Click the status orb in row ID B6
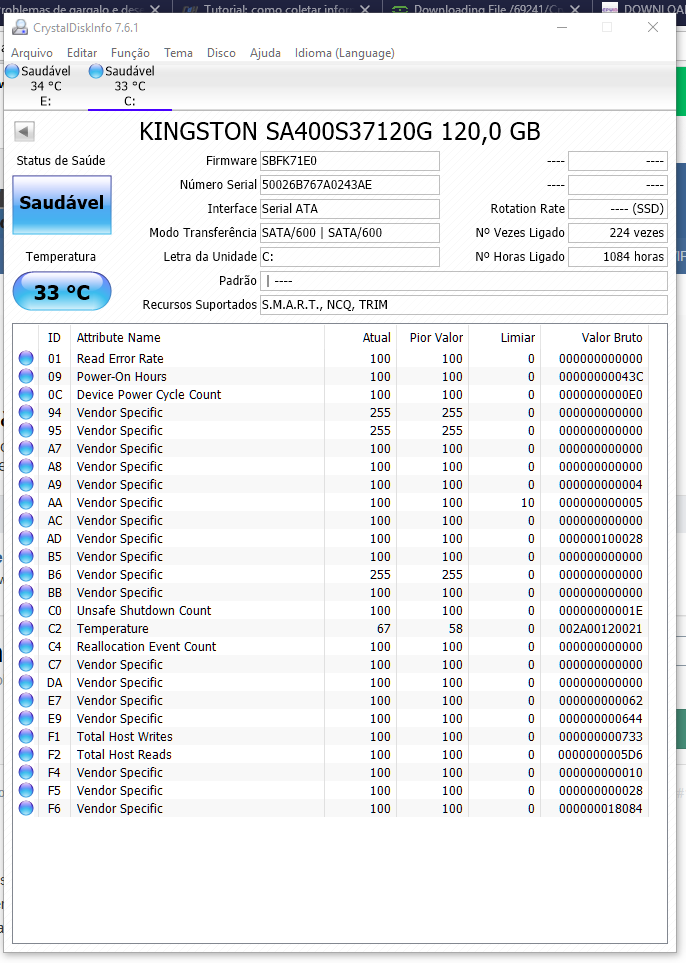Screen dimensions: 686x963 click(x=26, y=574)
